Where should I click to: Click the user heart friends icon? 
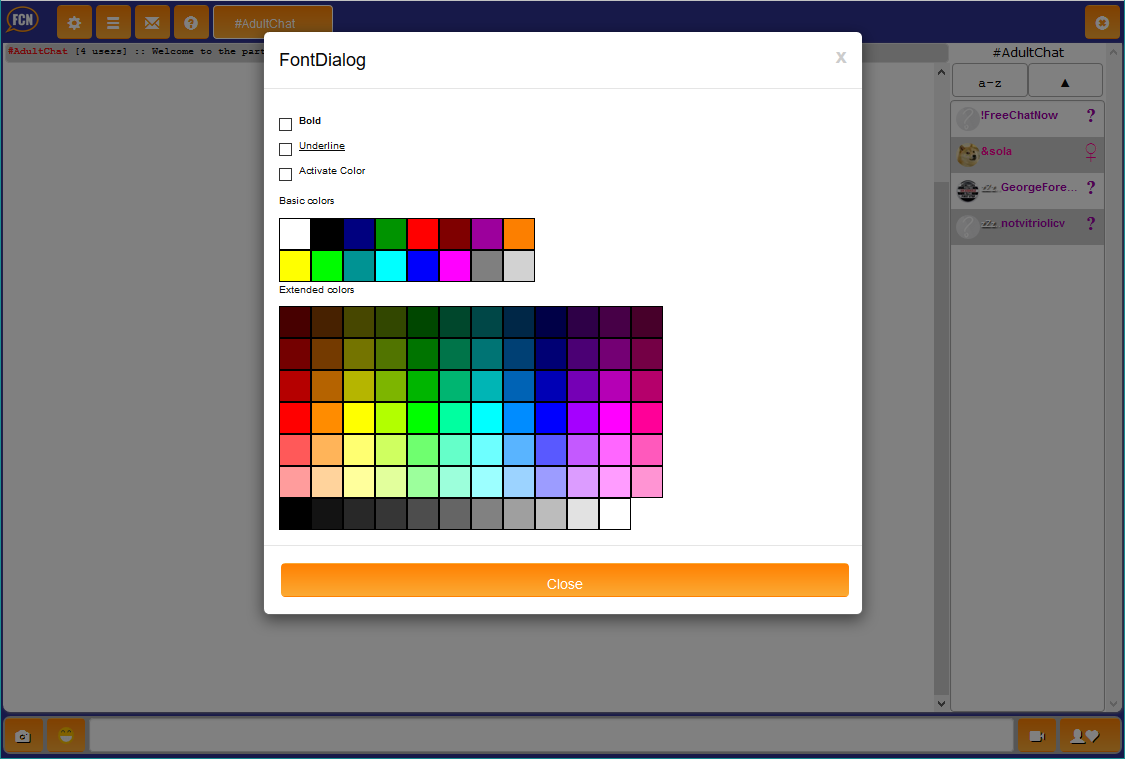[x=1085, y=736]
